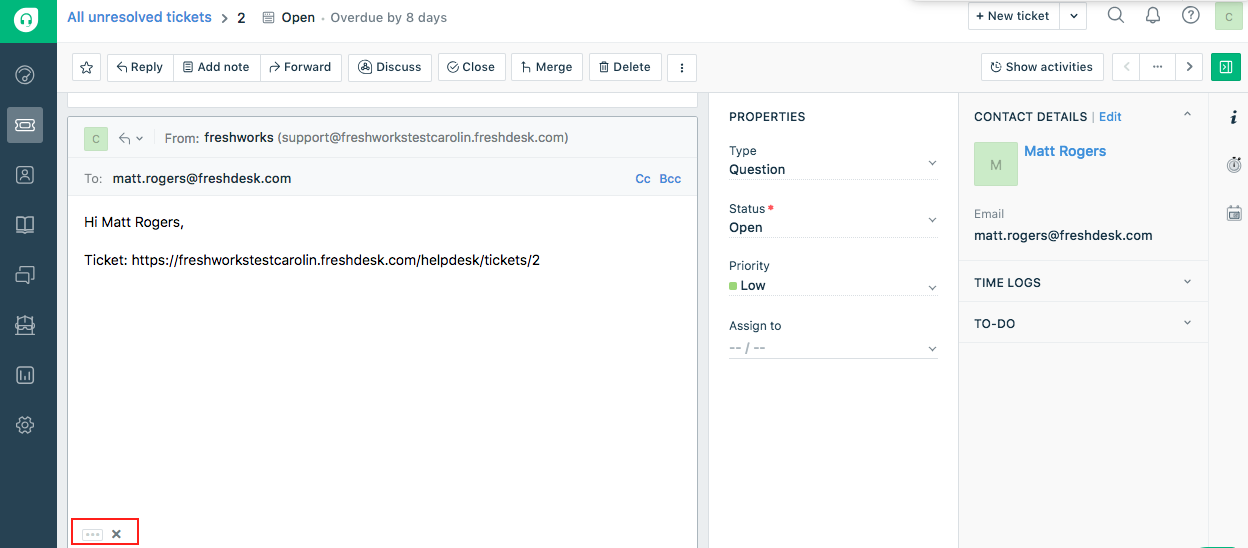Open the time tracking stopwatch icon
The height and width of the screenshot is (548, 1248).
tap(1233, 164)
